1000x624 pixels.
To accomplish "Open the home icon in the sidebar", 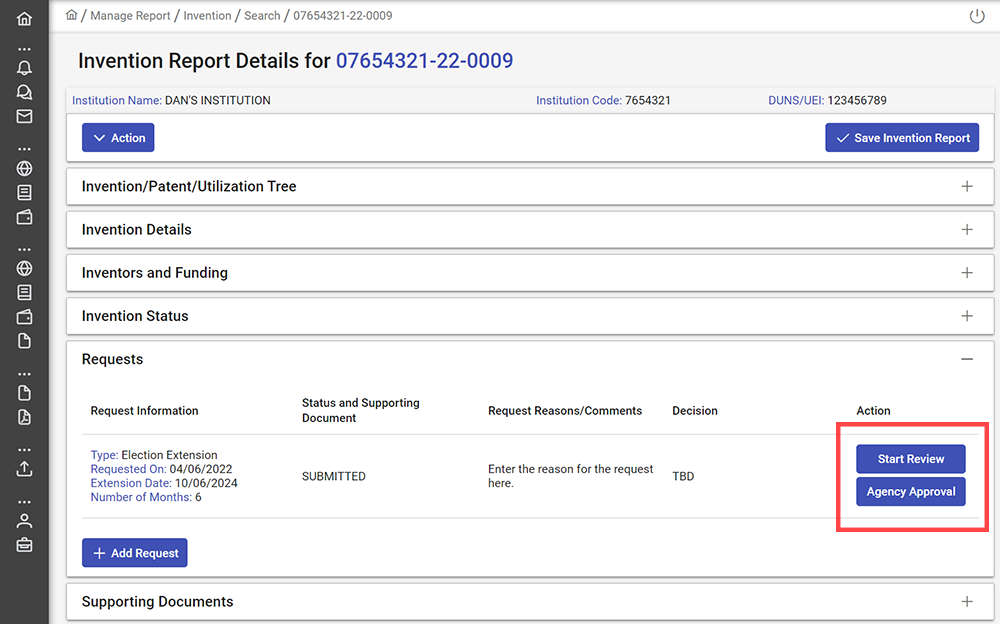I will point(24,19).
